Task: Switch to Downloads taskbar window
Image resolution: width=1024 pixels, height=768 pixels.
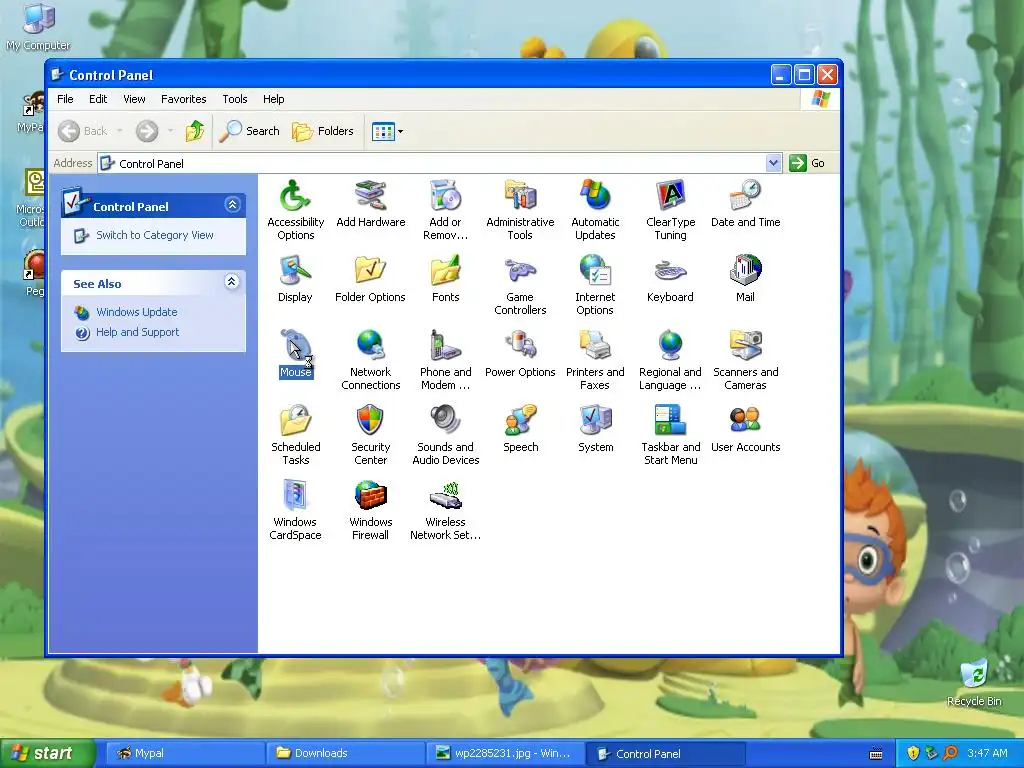Action: coord(345,754)
